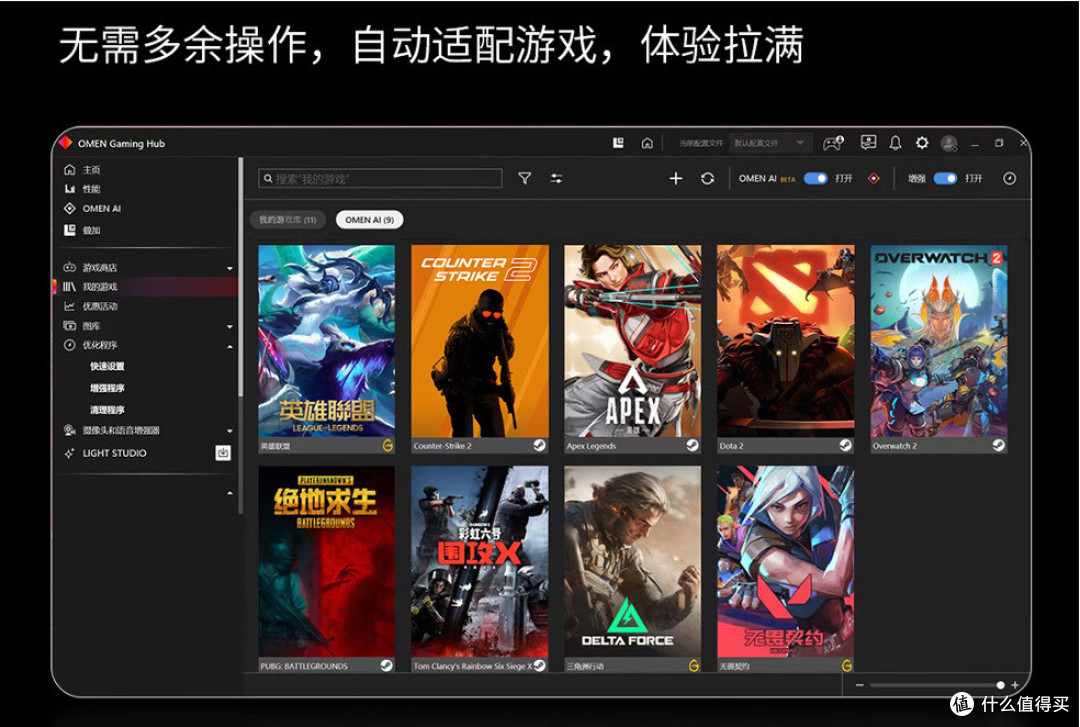The width and height of the screenshot is (1080, 727).
Task: Open notifications bell icon
Action: [895, 143]
